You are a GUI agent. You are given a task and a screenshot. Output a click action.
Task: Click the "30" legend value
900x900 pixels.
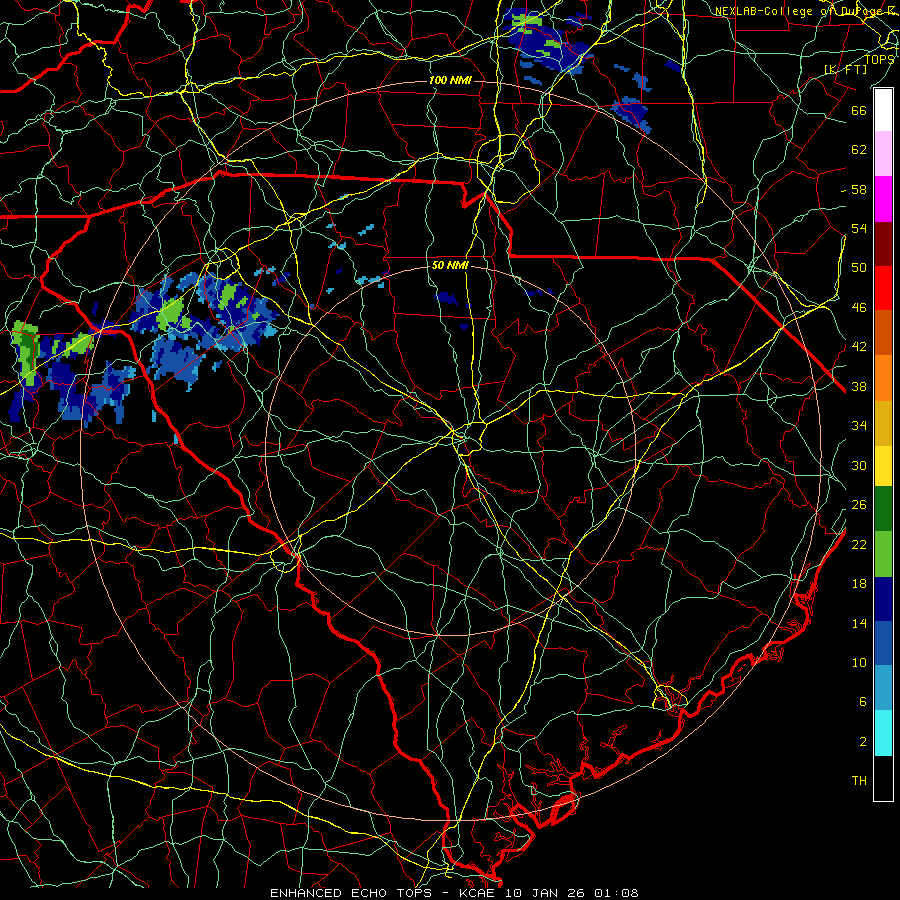[x=859, y=465]
